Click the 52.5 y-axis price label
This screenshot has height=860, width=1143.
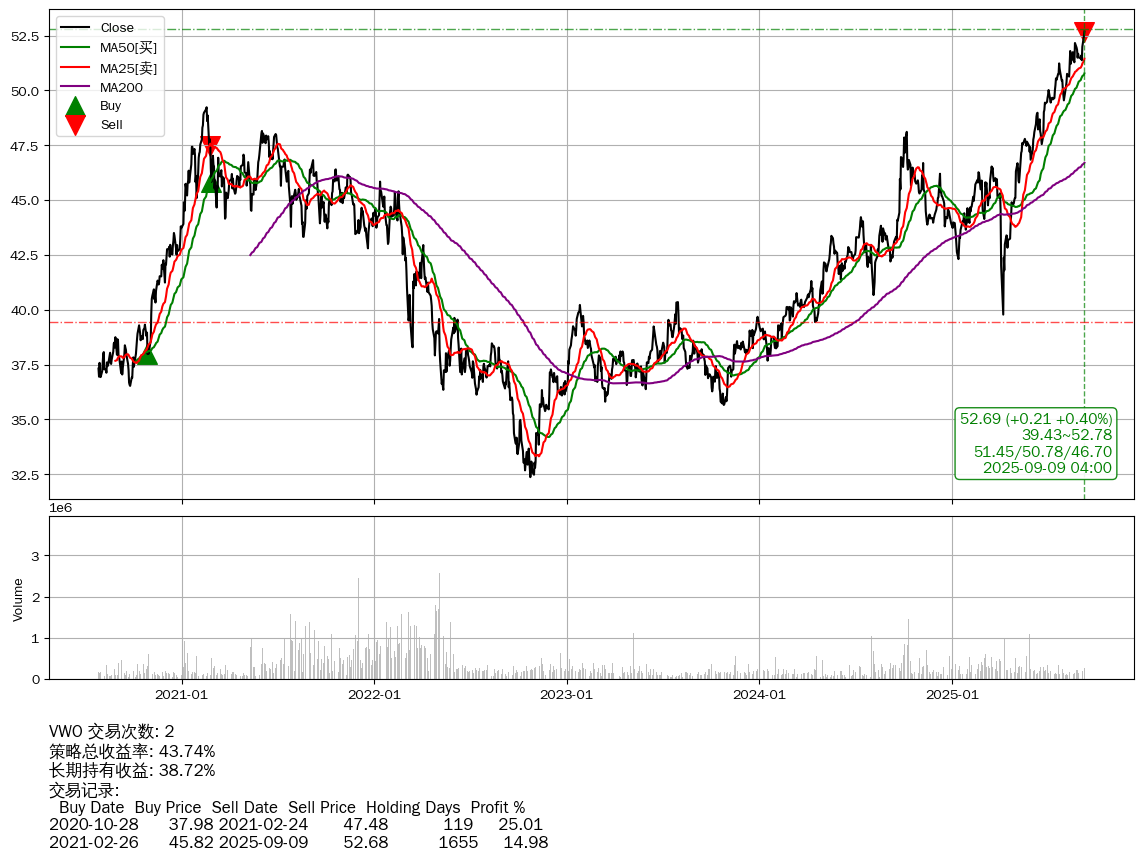[25, 36]
